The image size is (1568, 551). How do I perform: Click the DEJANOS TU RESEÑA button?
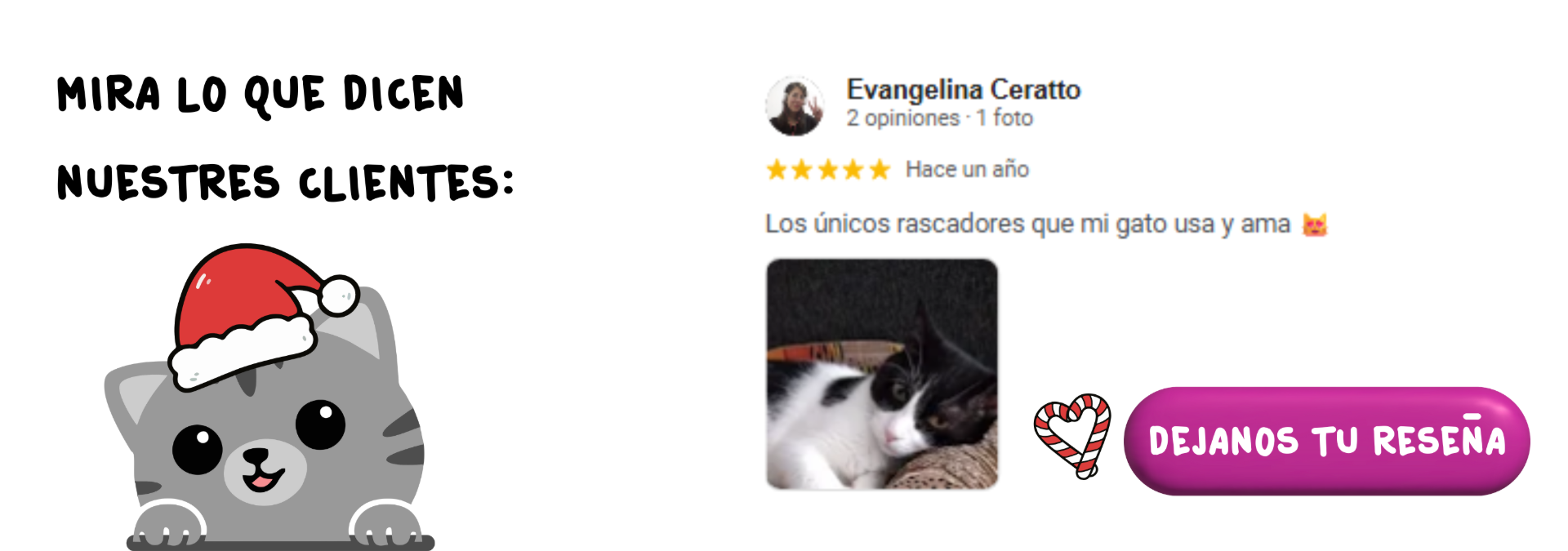click(x=1326, y=441)
